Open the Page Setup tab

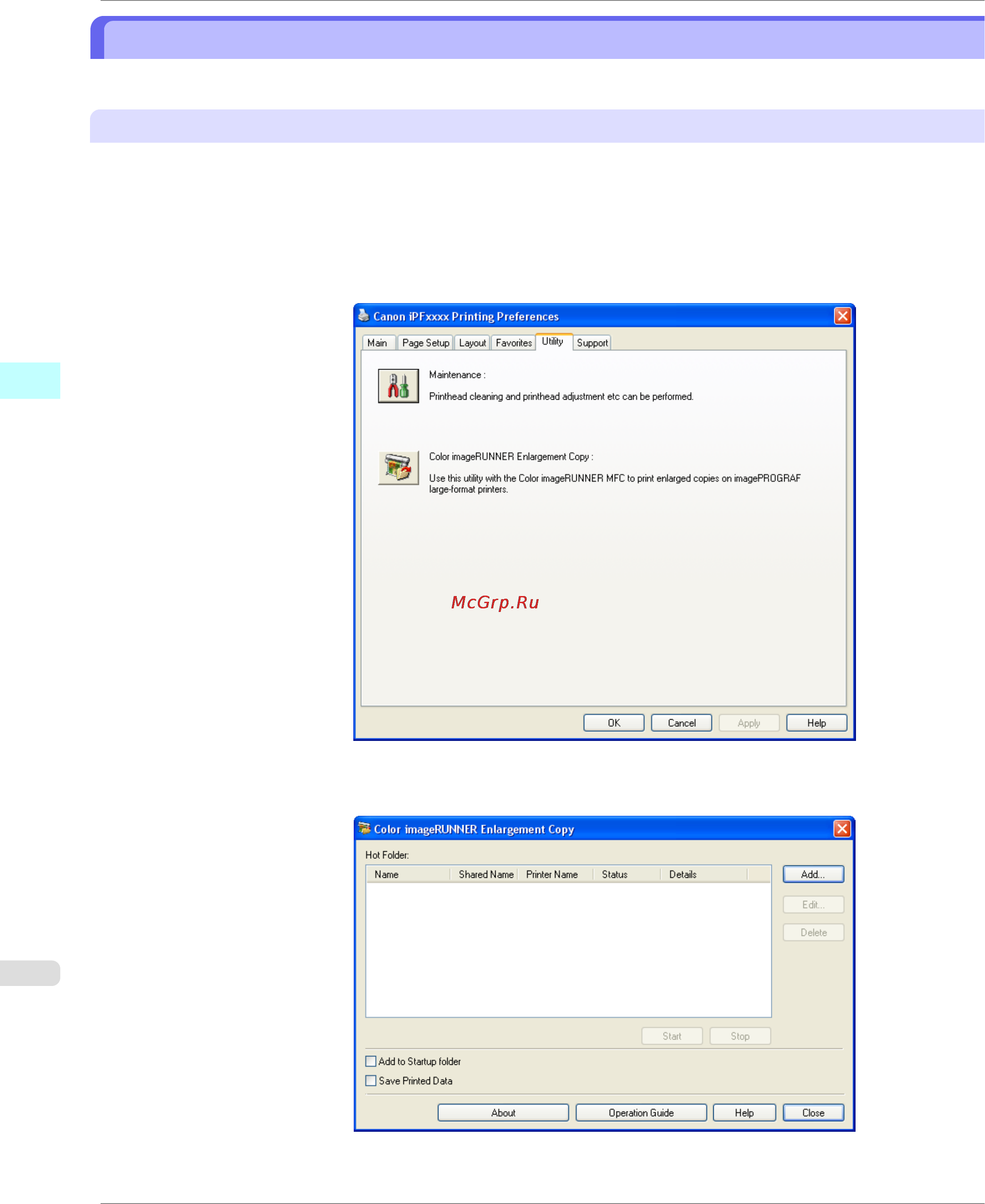pos(426,343)
